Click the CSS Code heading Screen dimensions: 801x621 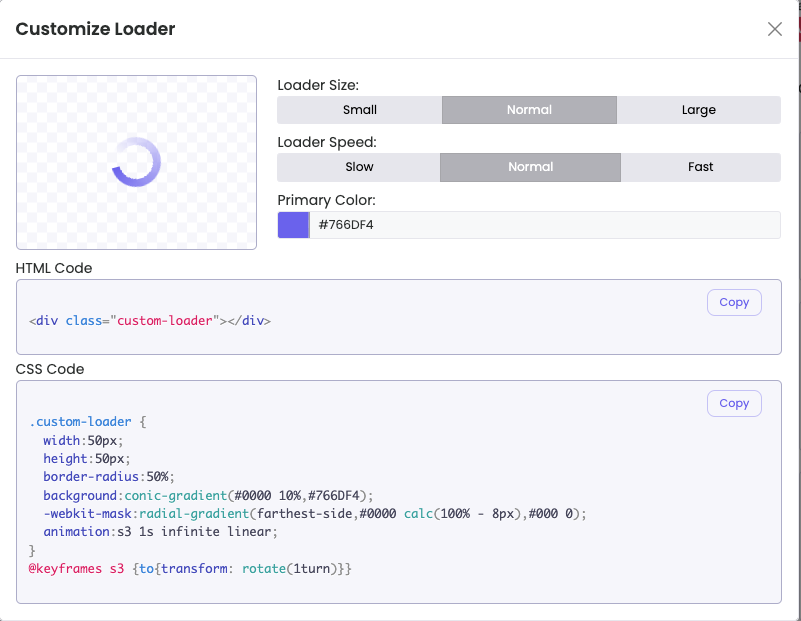(50, 369)
